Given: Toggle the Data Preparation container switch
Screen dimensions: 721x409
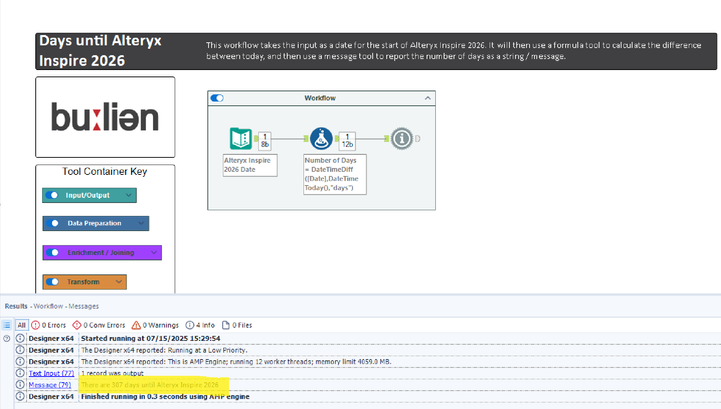Looking at the screenshot, I should pos(52,223).
